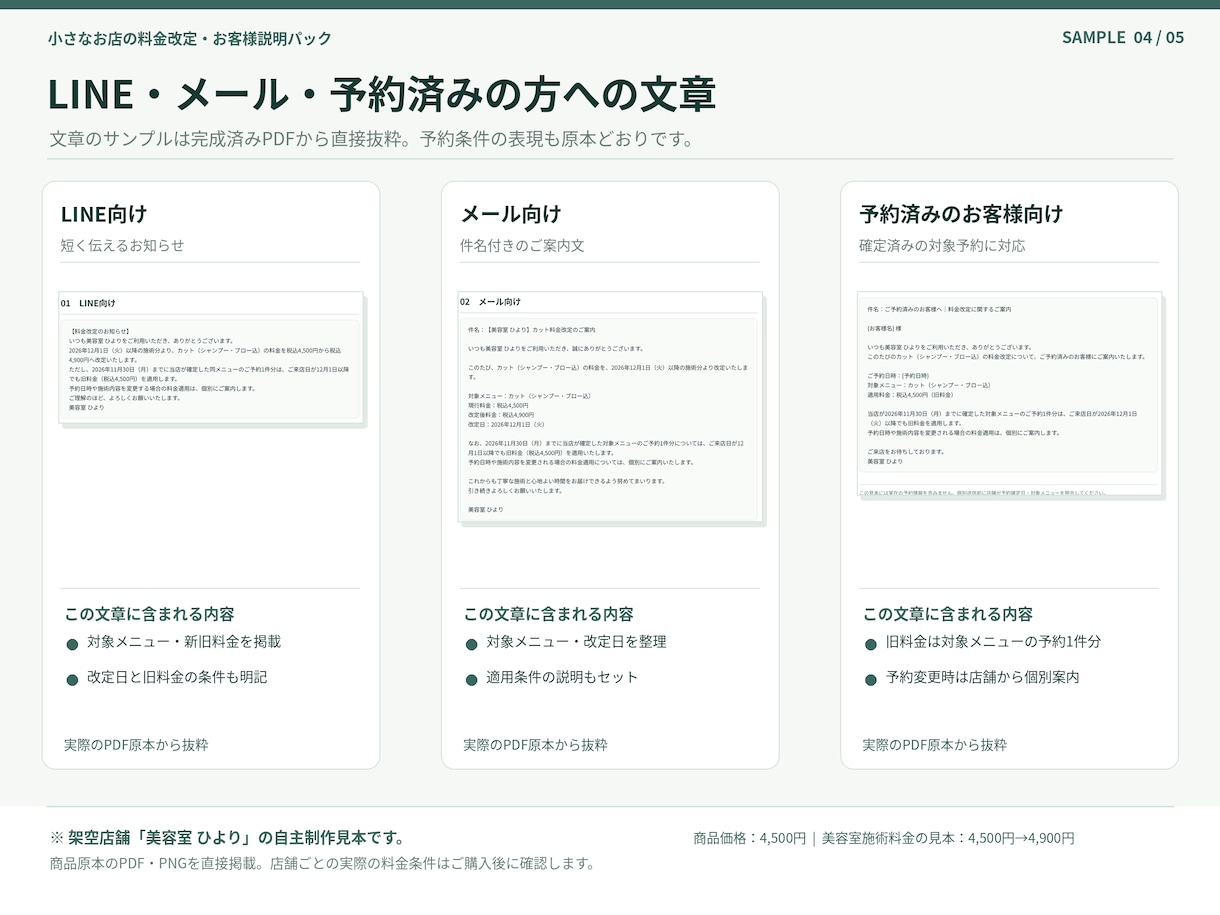Click the 01 LINE向け title inside the preview
This screenshot has width=1220, height=915.
click(x=88, y=303)
